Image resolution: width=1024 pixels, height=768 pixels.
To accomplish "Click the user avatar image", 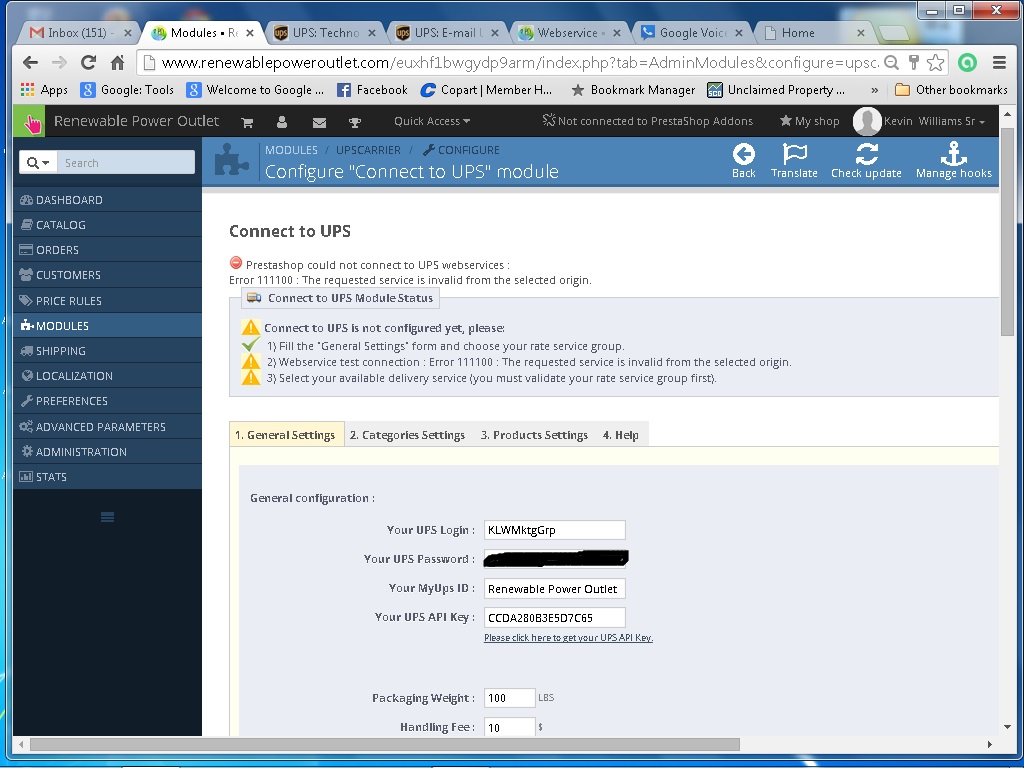I will (867, 121).
